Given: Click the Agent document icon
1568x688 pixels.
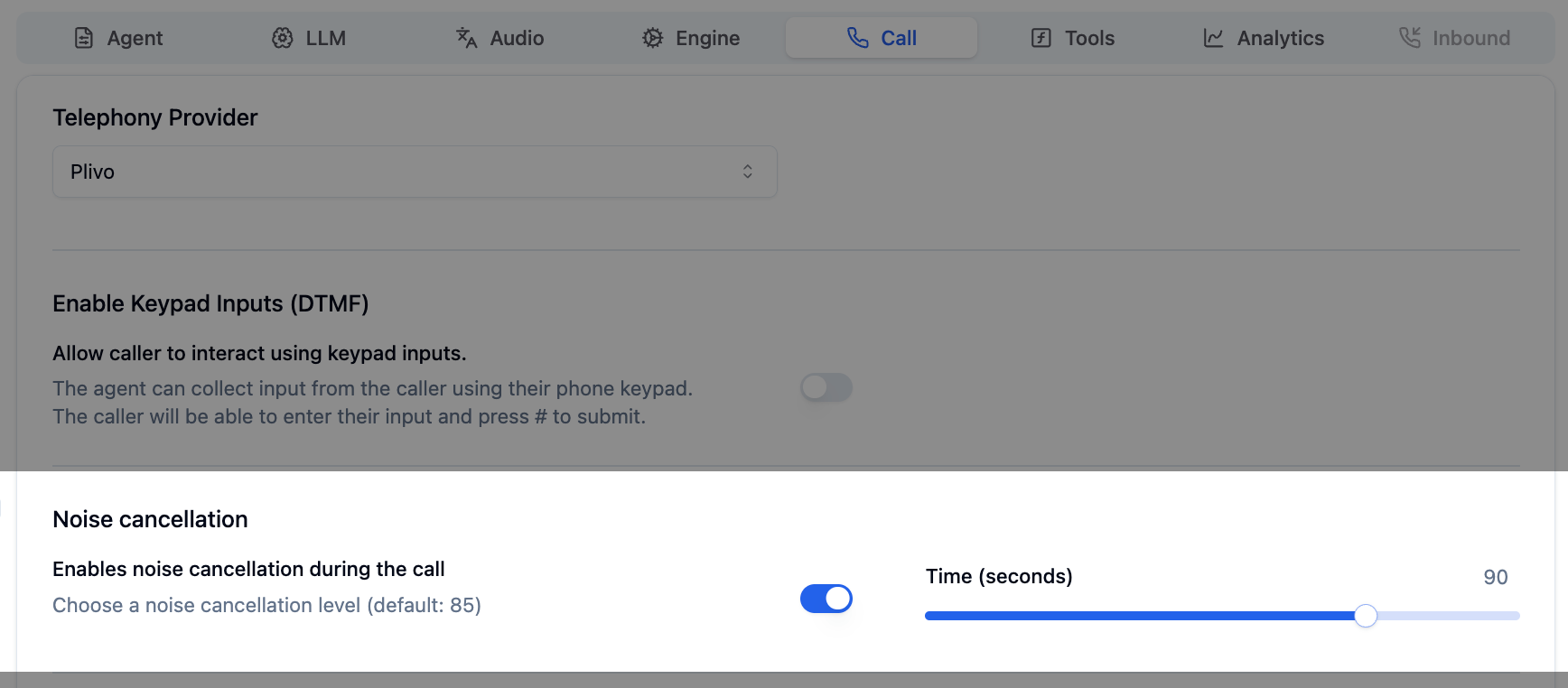Looking at the screenshot, I should click(84, 38).
